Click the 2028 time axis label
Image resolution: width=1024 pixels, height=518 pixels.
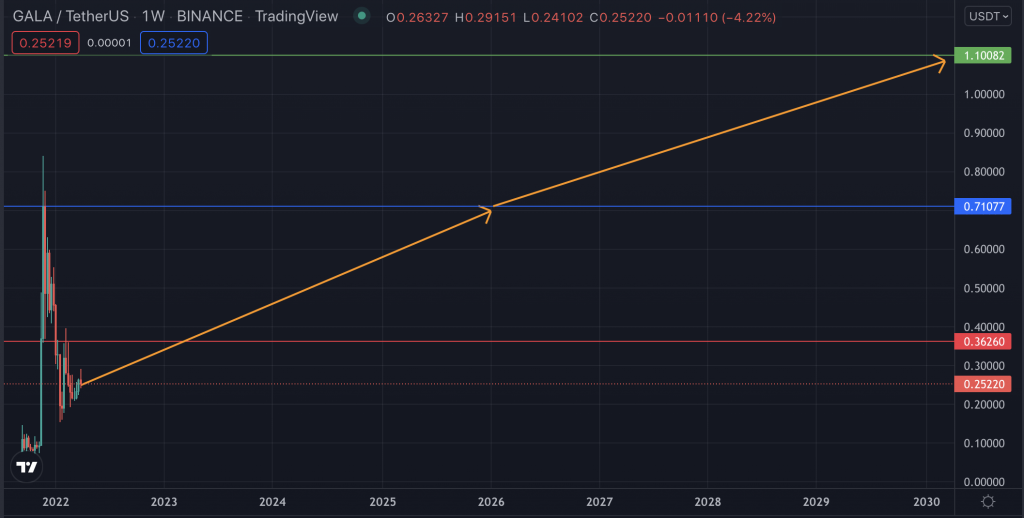pyautogui.click(x=708, y=502)
